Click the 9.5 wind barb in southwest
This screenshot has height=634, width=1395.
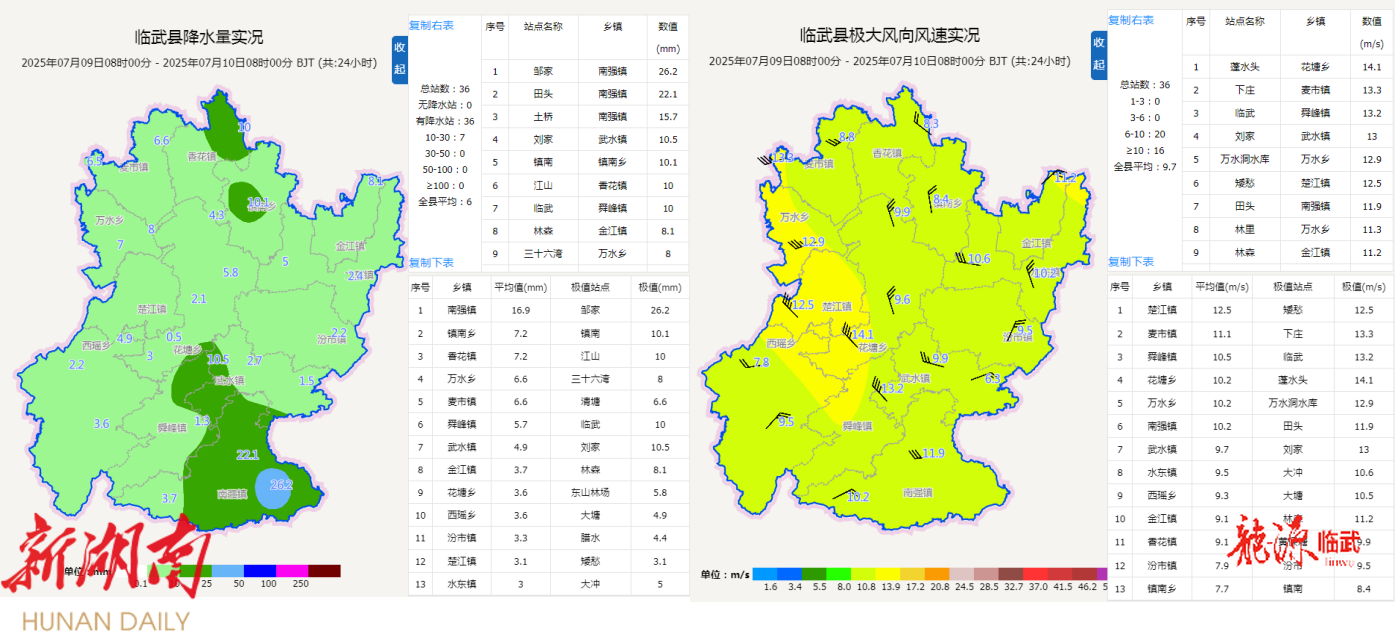[783, 420]
